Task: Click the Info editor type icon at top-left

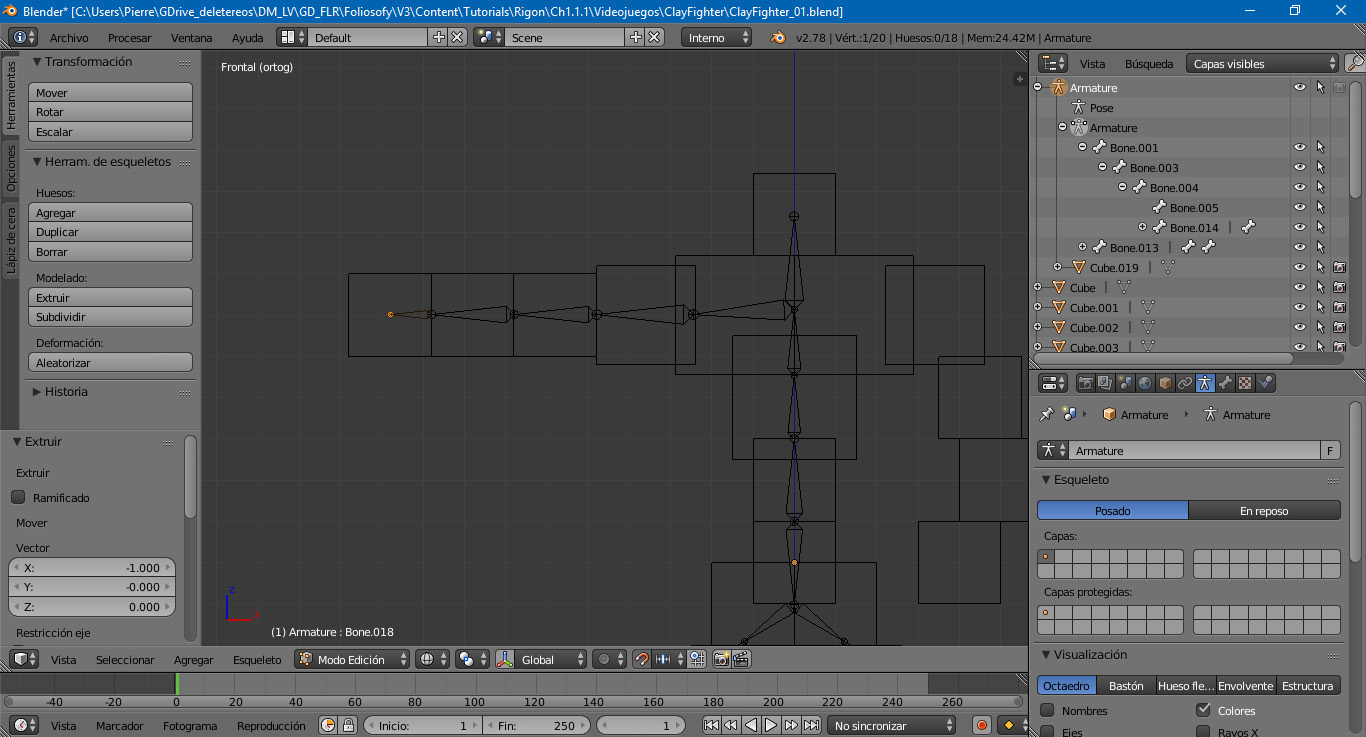Action: coord(24,37)
